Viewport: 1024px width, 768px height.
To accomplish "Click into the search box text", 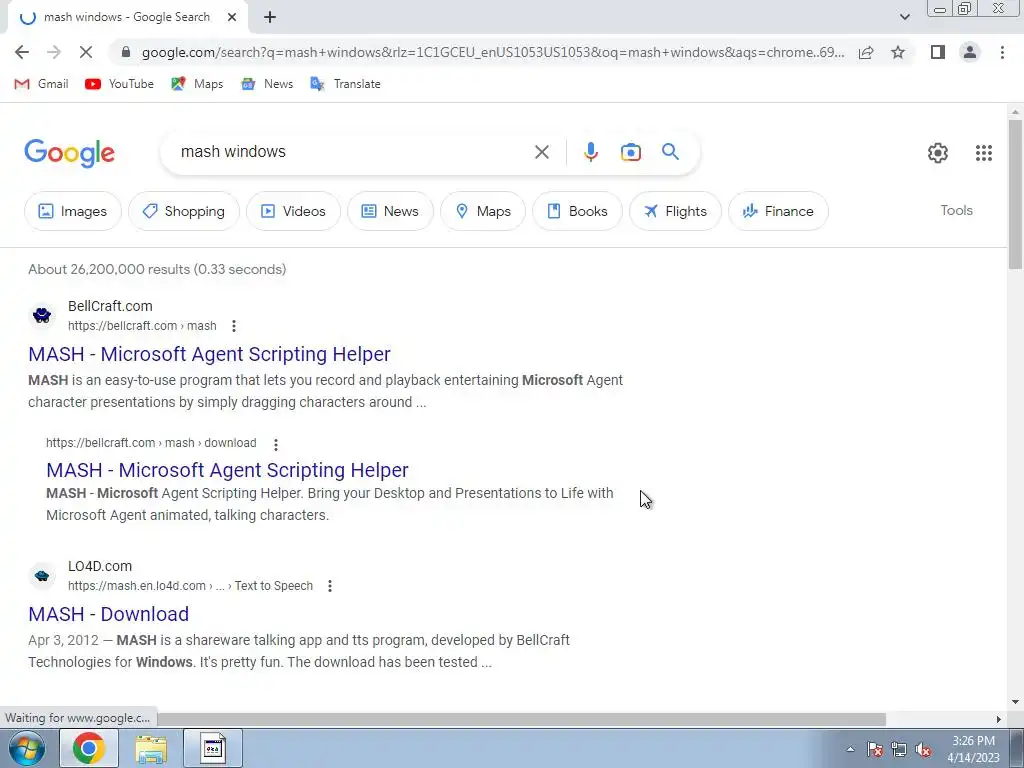I will pos(233,152).
